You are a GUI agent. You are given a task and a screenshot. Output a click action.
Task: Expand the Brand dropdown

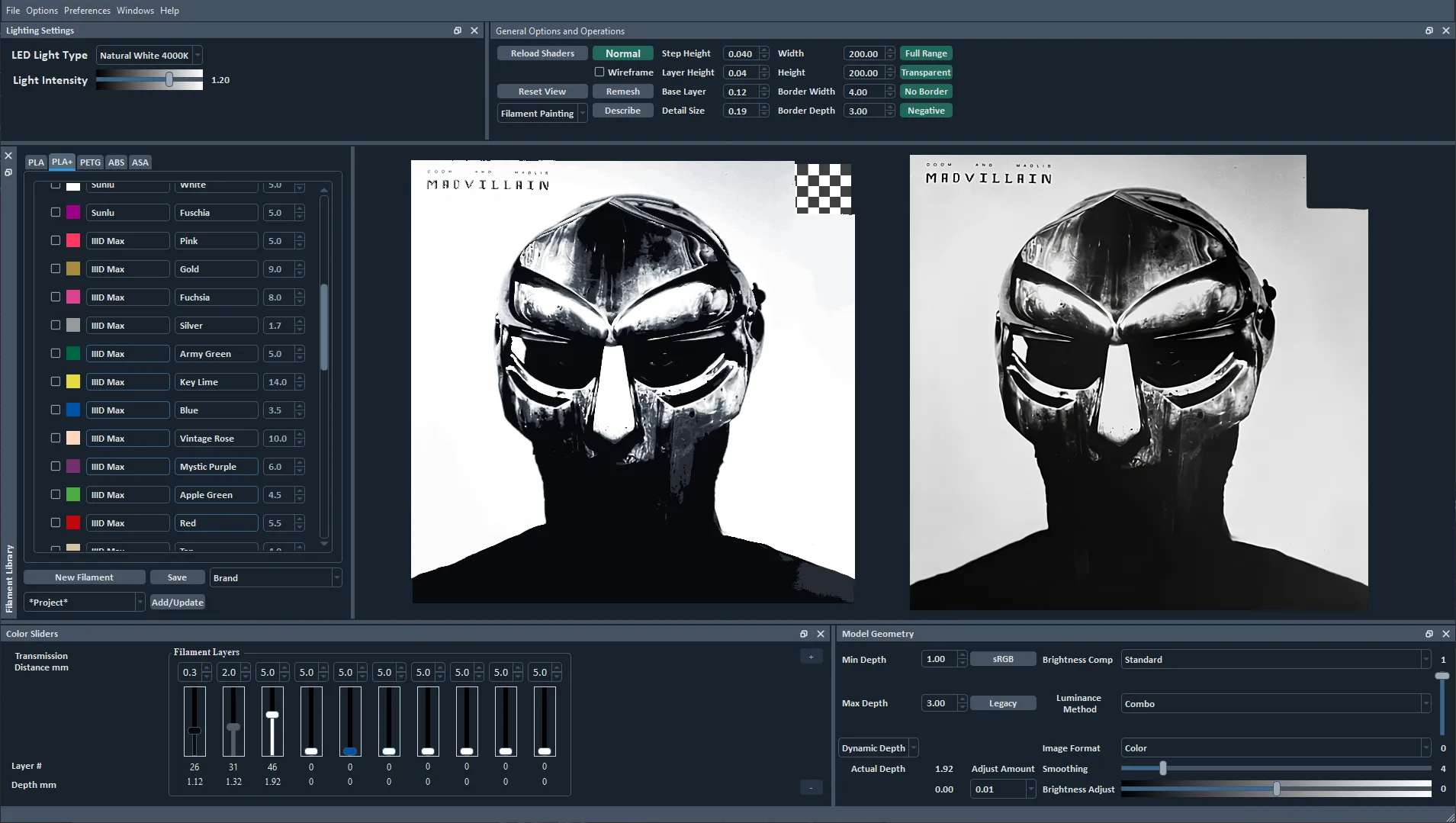tap(336, 577)
